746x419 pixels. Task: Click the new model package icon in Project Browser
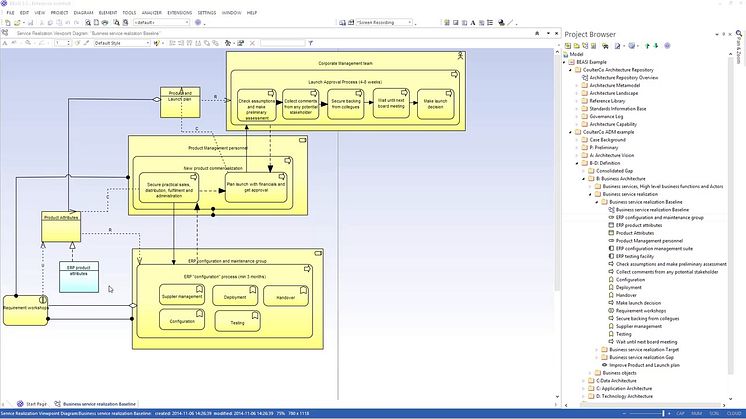click(x=568, y=46)
